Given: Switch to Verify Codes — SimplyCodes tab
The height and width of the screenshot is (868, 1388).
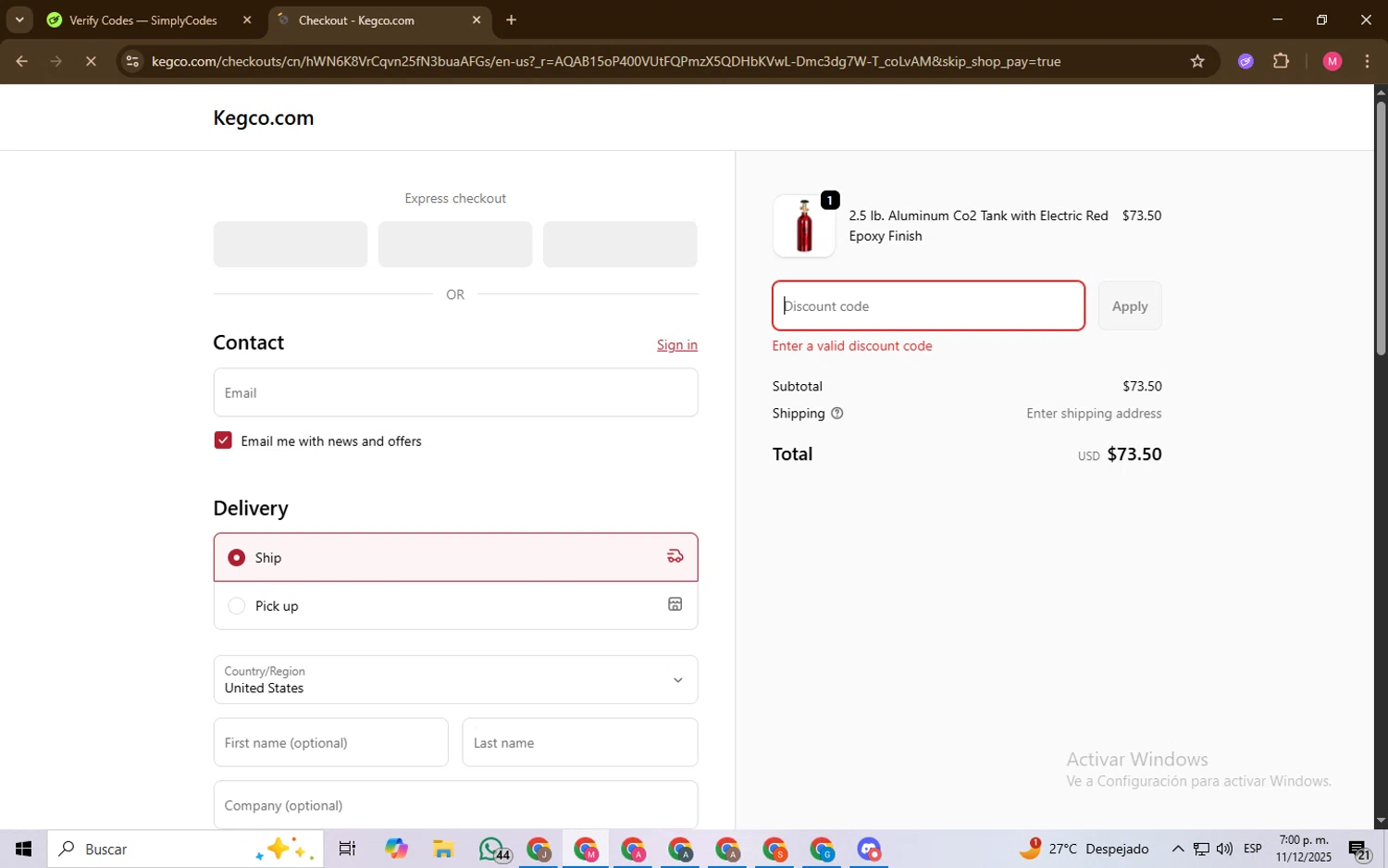Looking at the screenshot, I should (143, 20).
